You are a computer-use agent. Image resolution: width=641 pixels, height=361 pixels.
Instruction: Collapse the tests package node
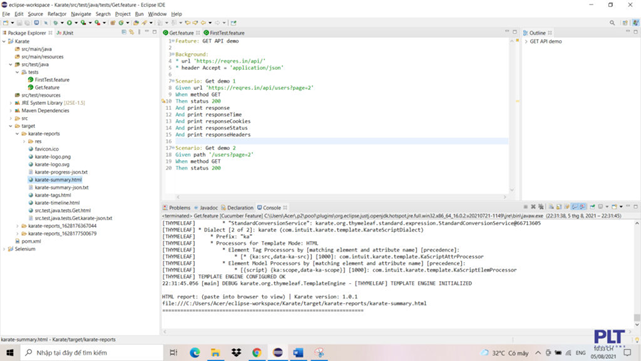click(x=17, y=72)
